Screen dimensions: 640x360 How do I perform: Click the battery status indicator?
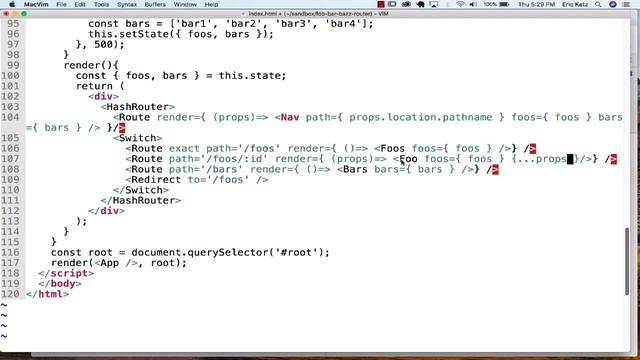(497, 4)
